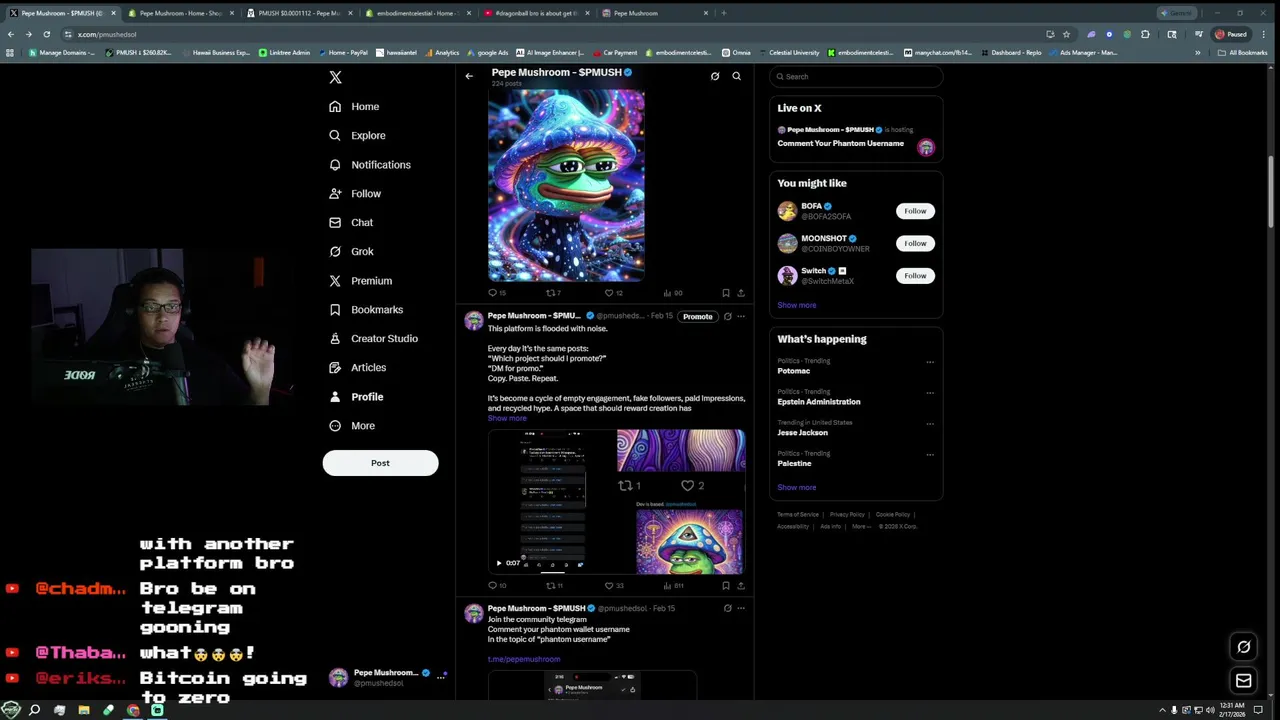
Task: Open Bookmarks in the sidebar
Action: coord(366,309)
